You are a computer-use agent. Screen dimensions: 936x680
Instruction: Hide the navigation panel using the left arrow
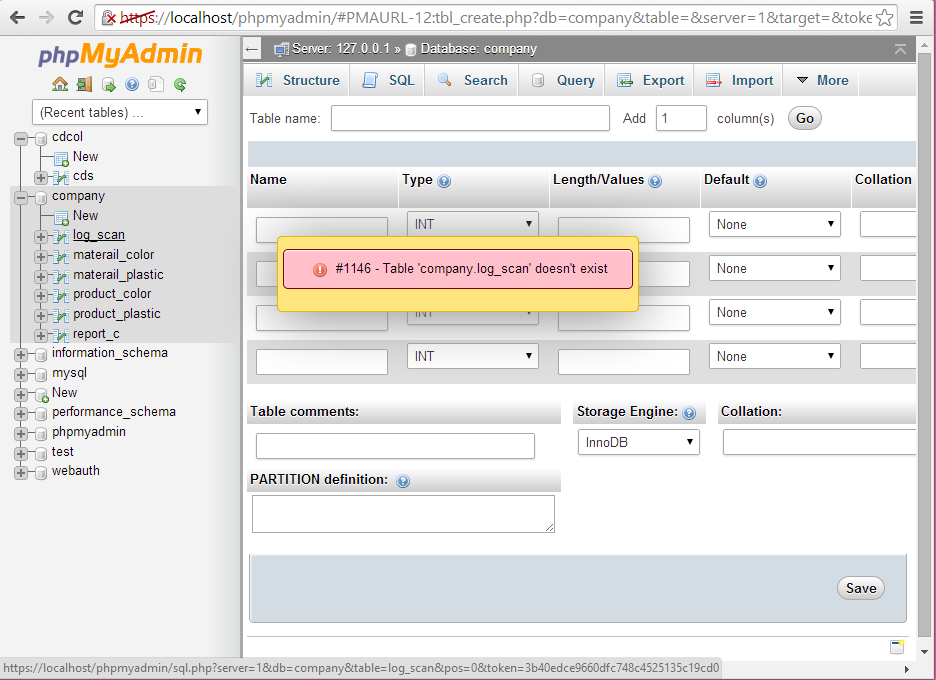250,48
